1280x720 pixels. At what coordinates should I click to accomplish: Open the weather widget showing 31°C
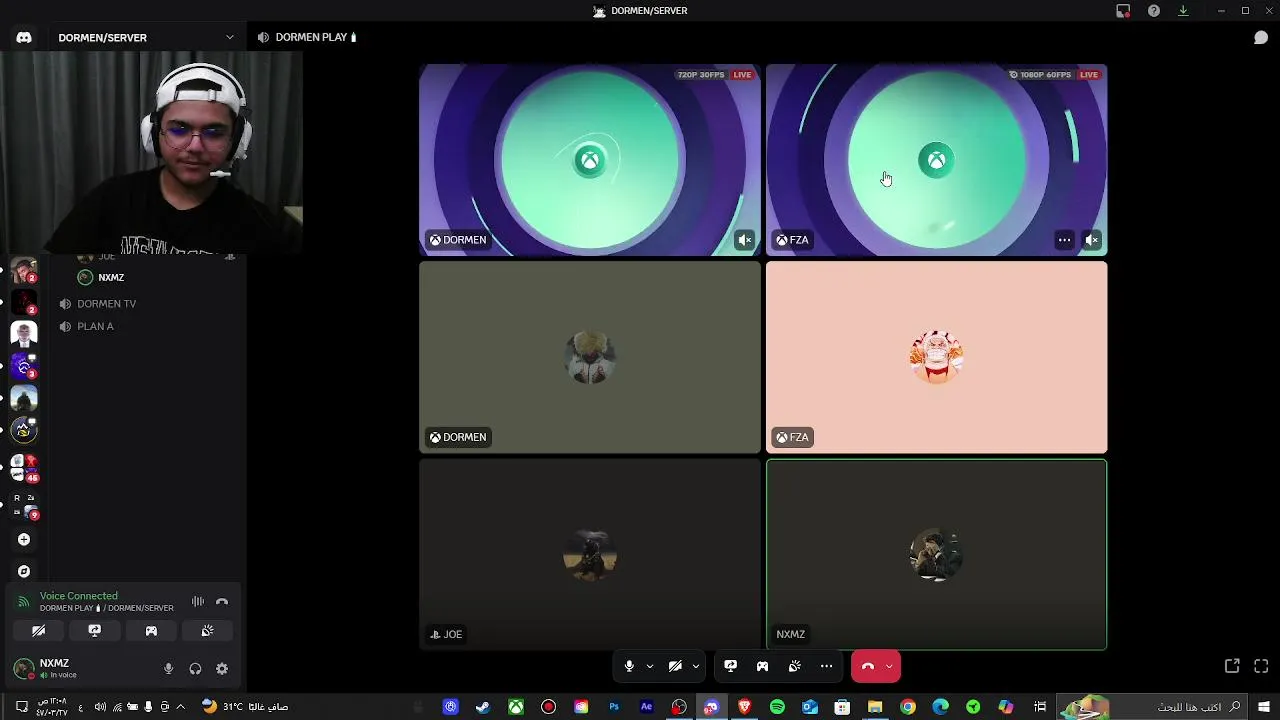pos(245,707)
